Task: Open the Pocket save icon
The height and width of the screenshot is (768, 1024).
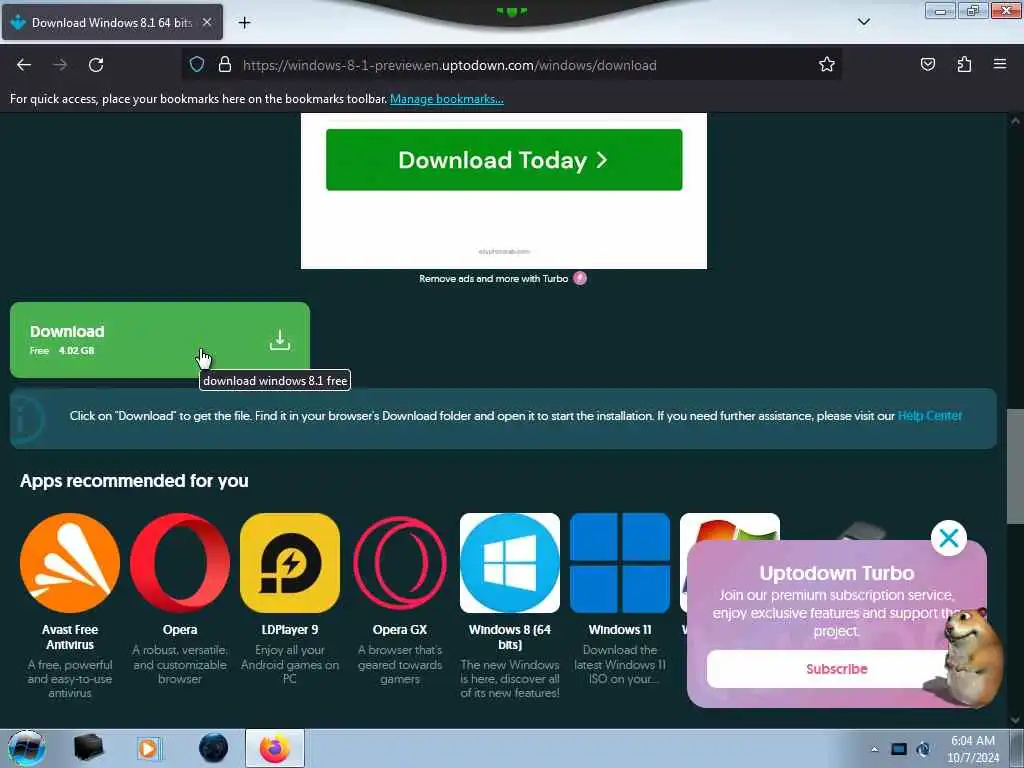Action: click(x=927, y=65)
